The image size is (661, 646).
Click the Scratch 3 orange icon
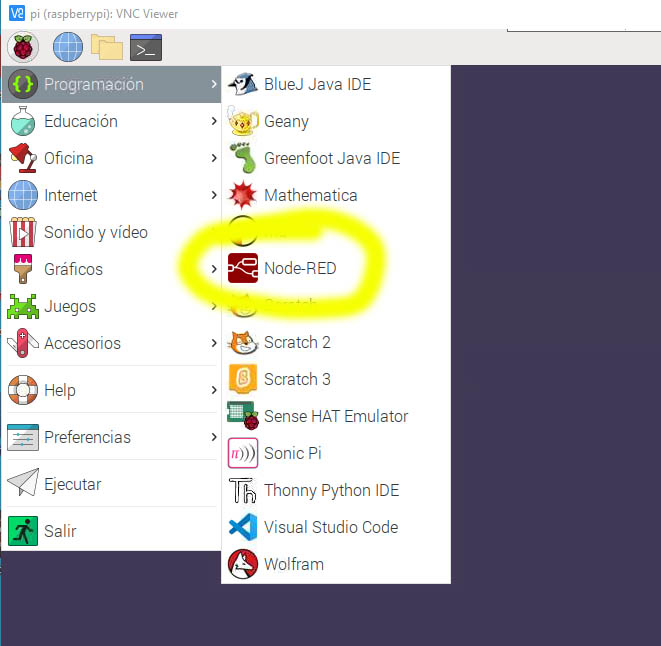(x=242, y=379)
